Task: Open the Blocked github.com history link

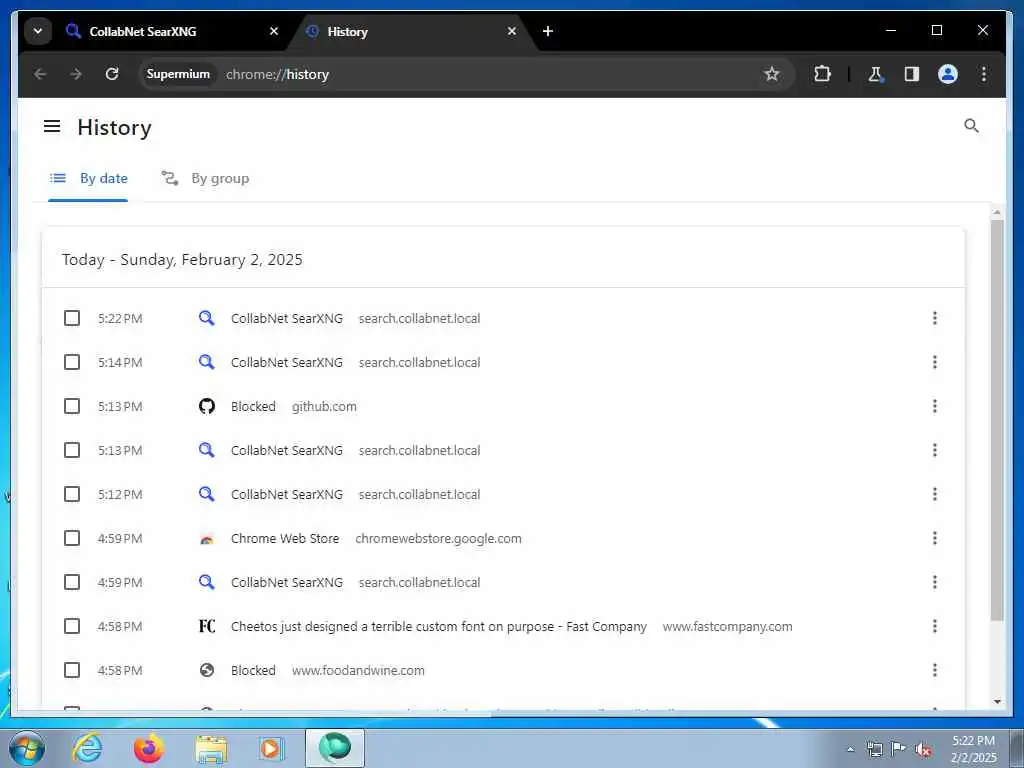Action: (253, 406)
